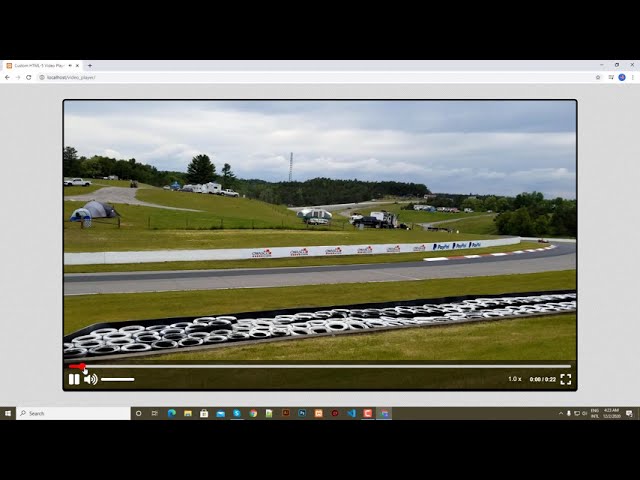Open the Camtasia icon on the taskbar
This screenshot has width=640, height=480.
pyautogui.click(x=368, y=413)
